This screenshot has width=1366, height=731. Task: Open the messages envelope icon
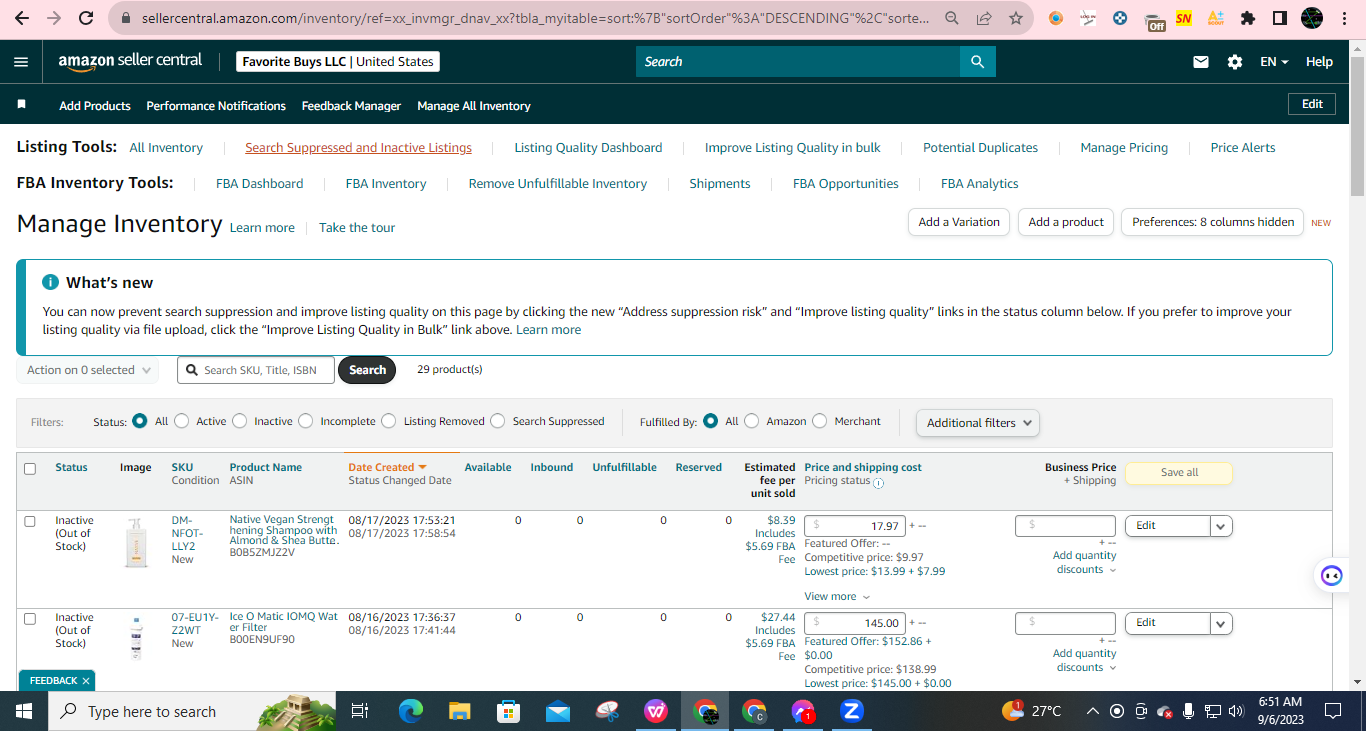pyautogui.click(x=1201, y=62)
